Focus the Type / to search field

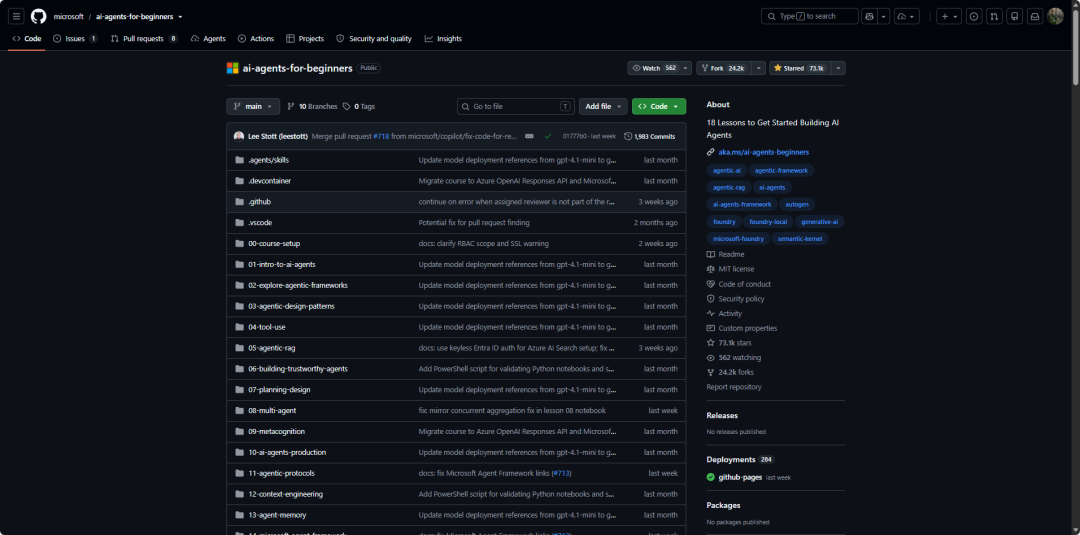(810, 17)
